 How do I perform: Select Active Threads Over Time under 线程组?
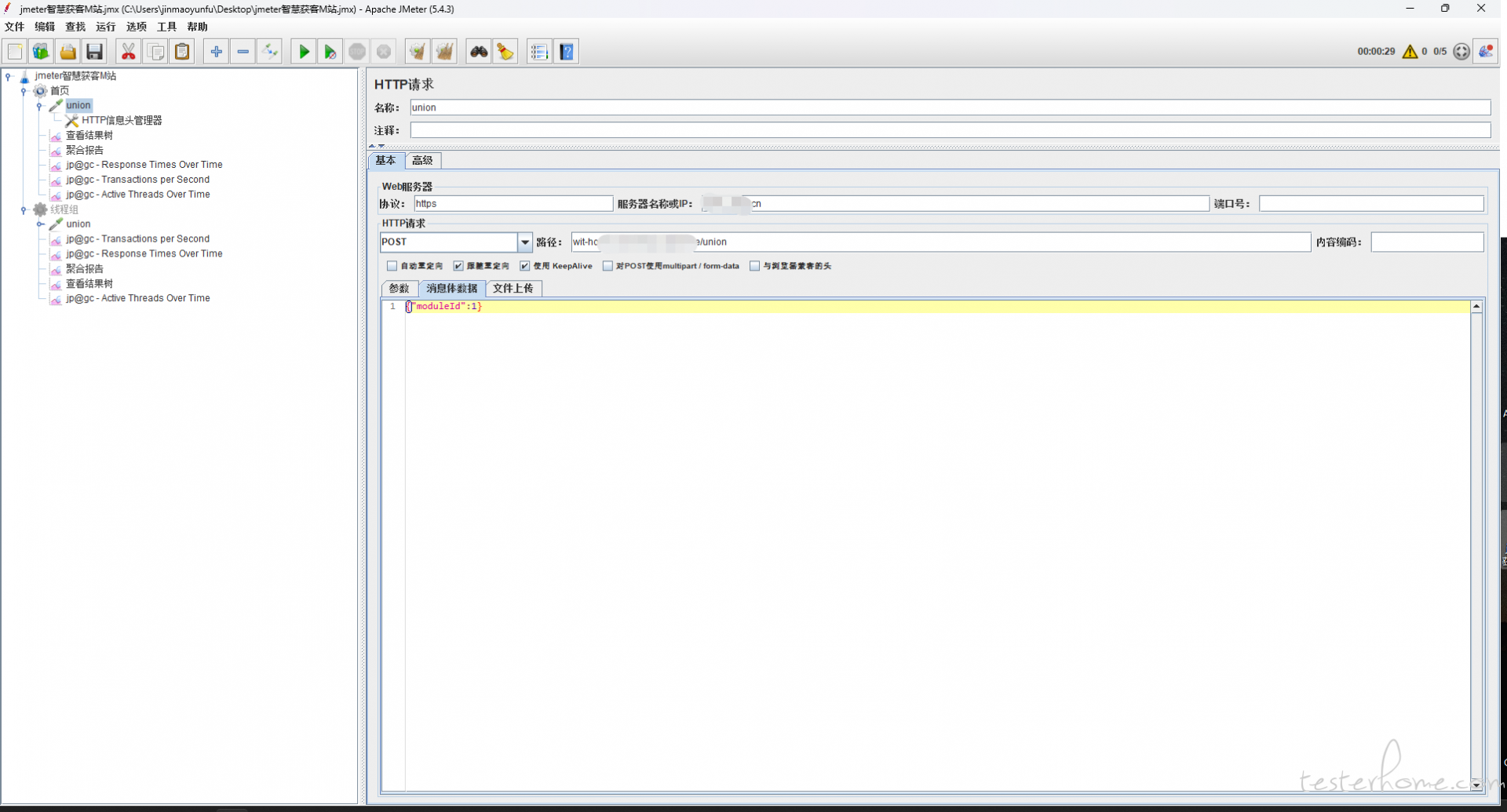click(x=138, y=298)
